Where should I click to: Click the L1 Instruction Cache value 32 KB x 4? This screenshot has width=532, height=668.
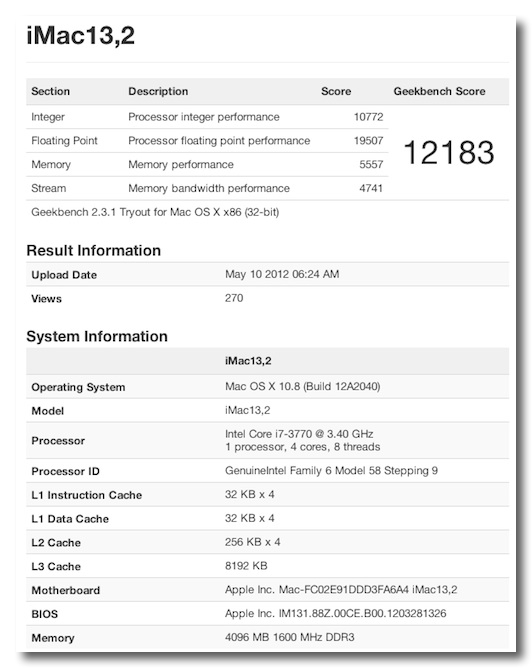coord(250,495)
